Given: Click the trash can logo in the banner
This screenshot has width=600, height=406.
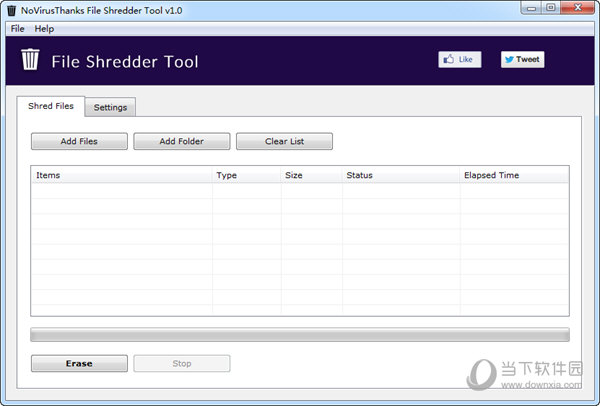Looking at the screenshot, I should pos(30,59).
